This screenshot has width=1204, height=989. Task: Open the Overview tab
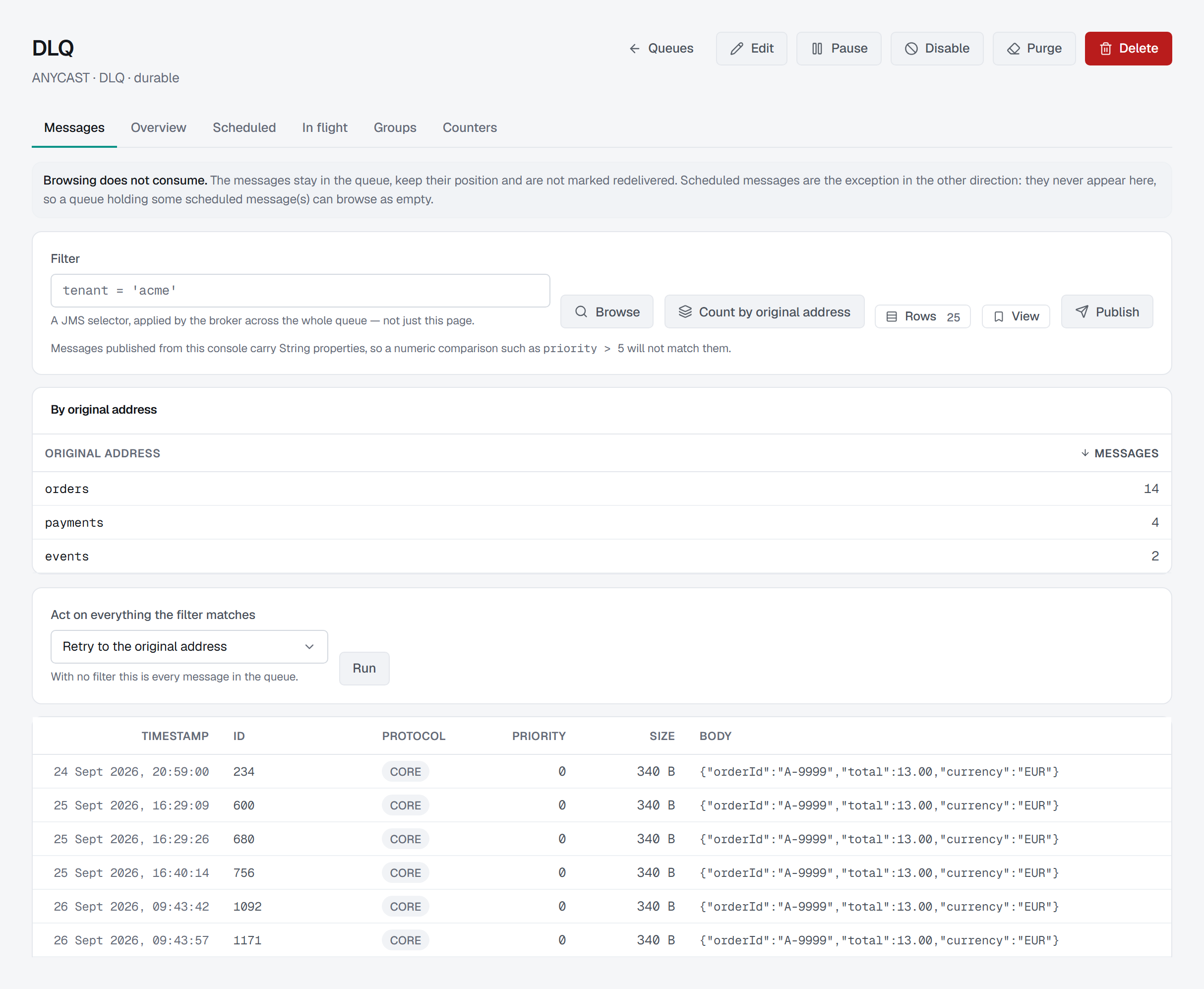[x=158, y=127]
